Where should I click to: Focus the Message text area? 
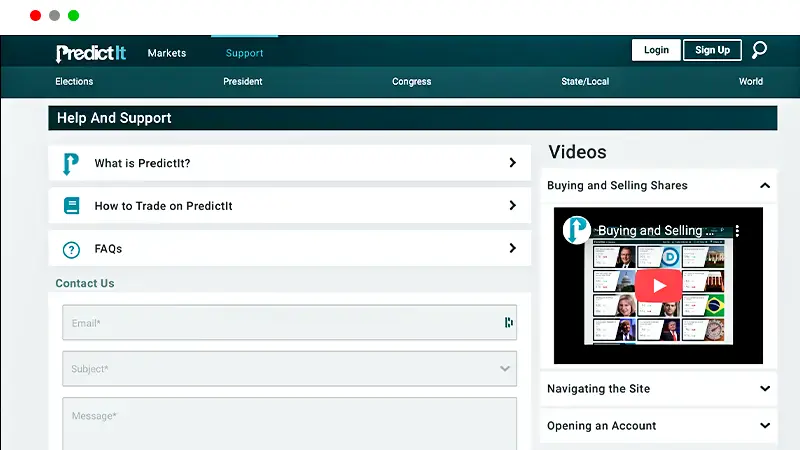pos(289,423)
